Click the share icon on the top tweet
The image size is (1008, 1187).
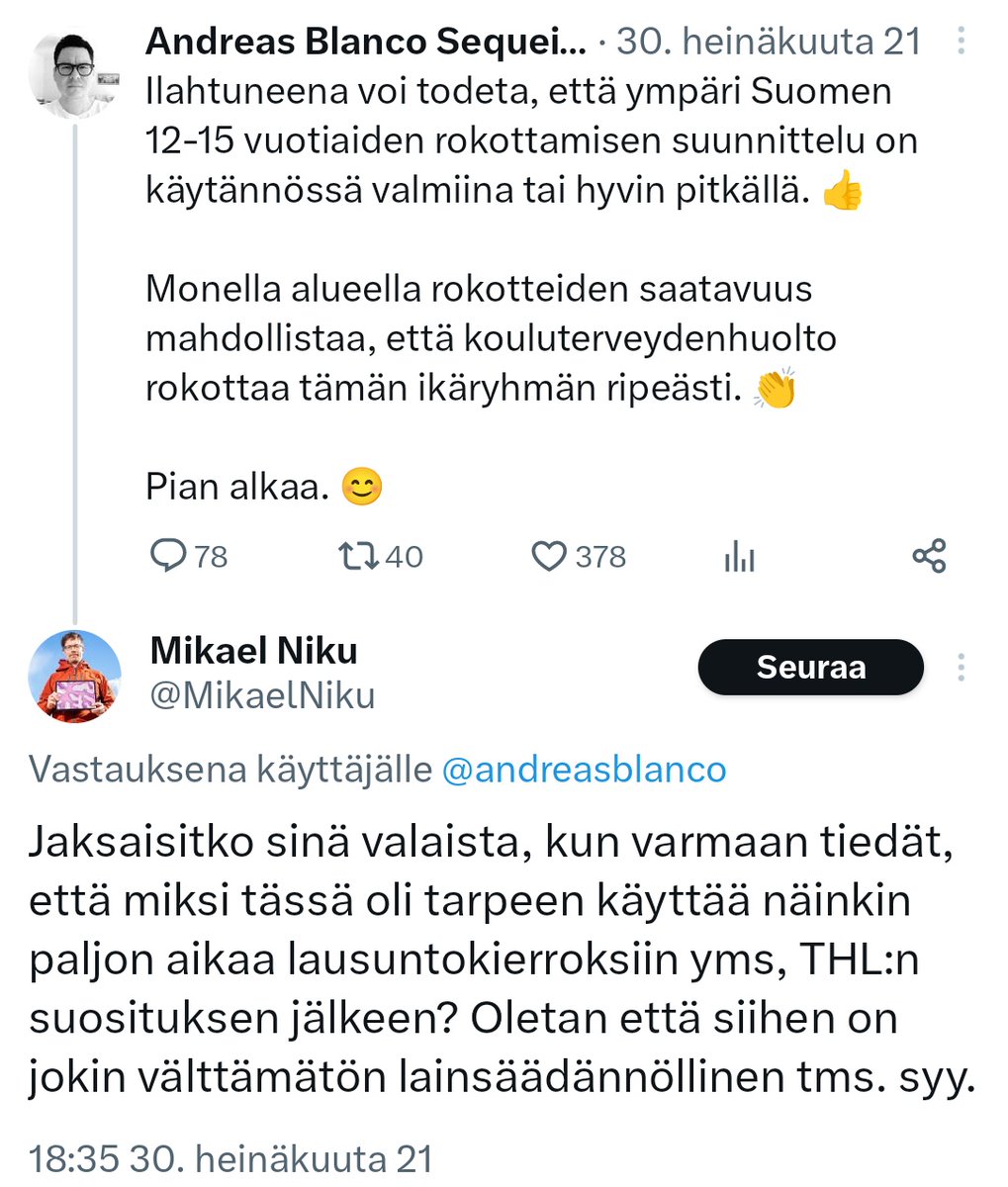[929, 556]
